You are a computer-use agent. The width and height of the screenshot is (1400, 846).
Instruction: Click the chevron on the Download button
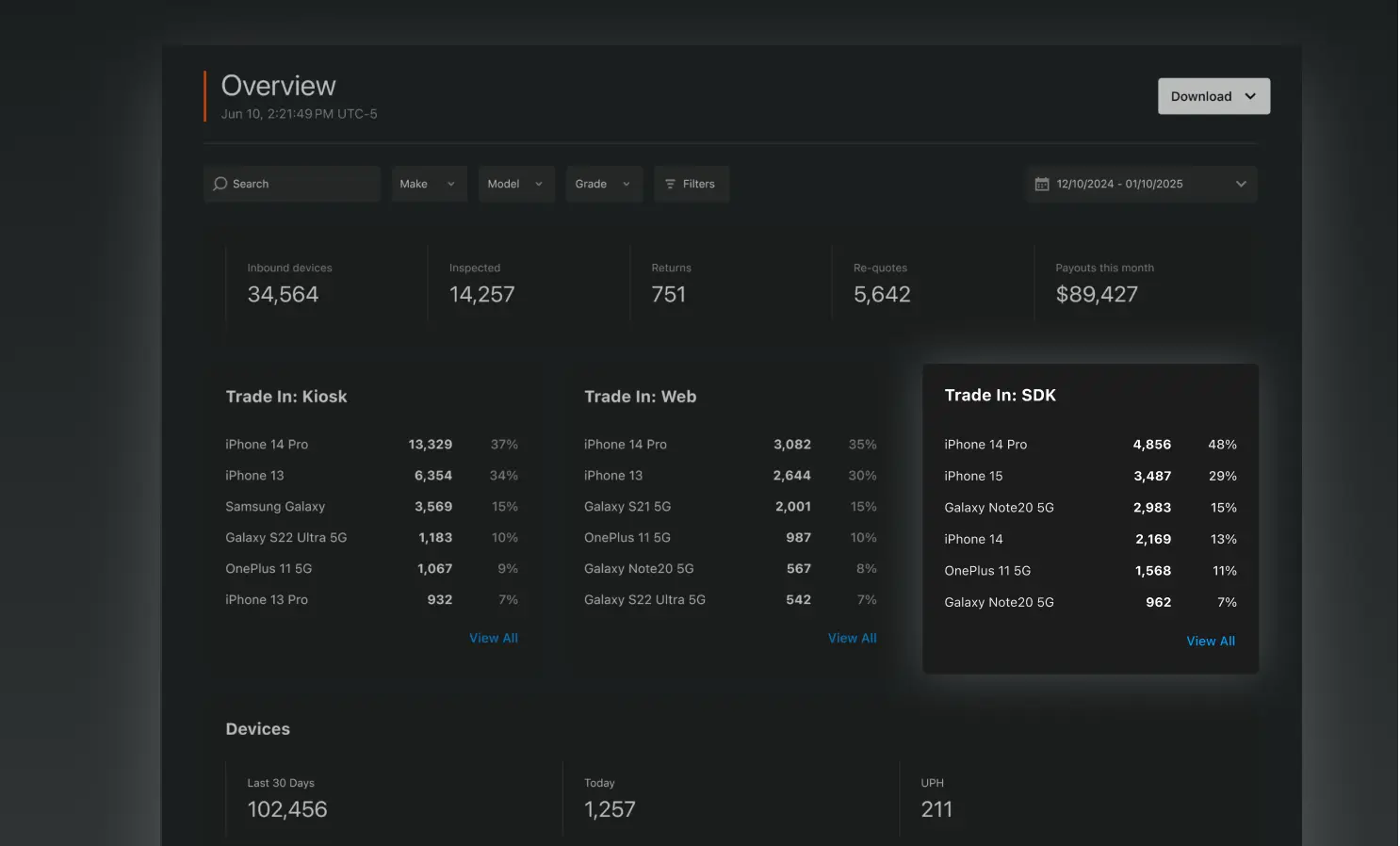tap(1251, 95)
